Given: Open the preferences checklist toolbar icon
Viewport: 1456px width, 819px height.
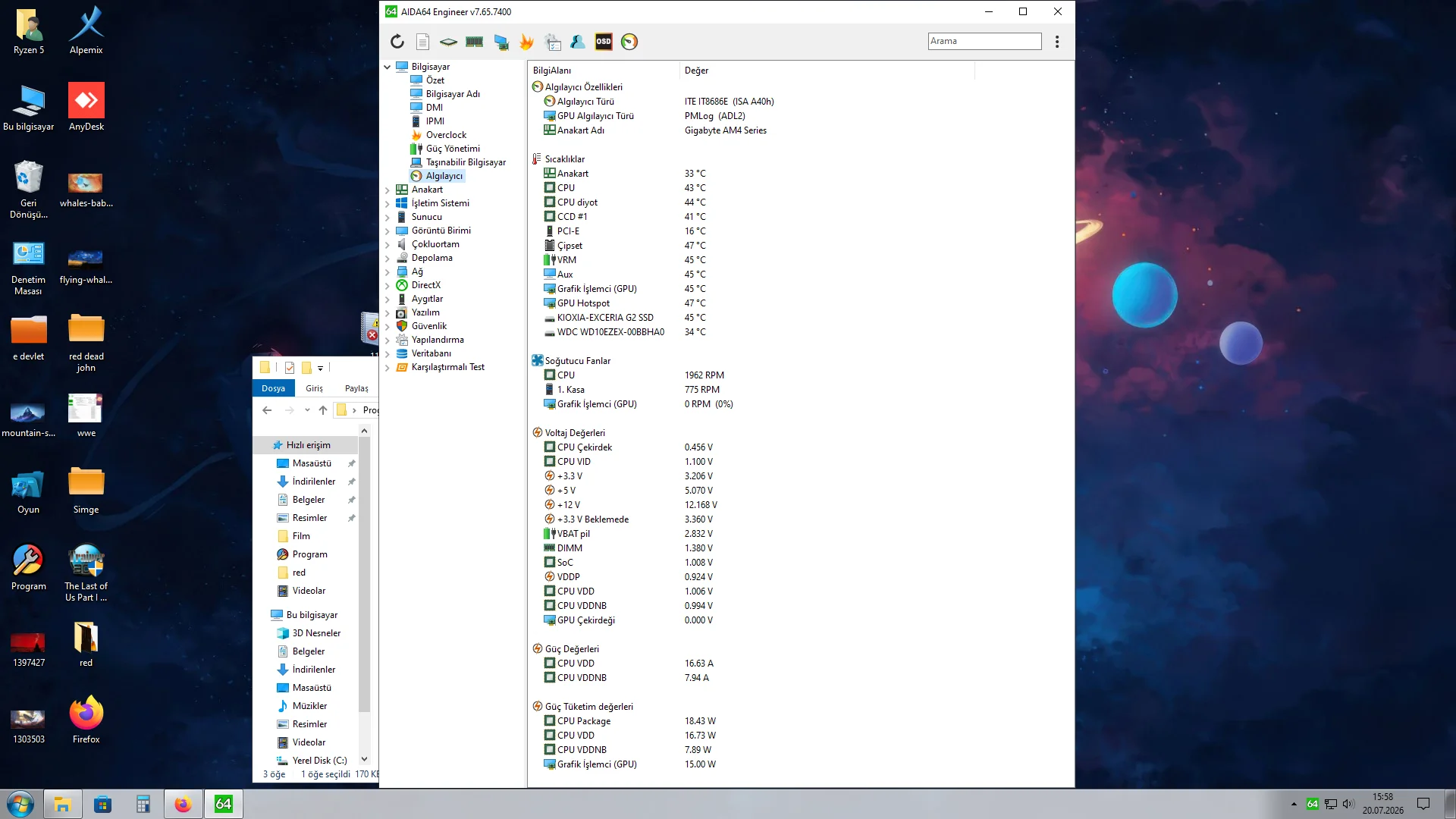Looking at the screenshot, I should click(x=552, y=42).
